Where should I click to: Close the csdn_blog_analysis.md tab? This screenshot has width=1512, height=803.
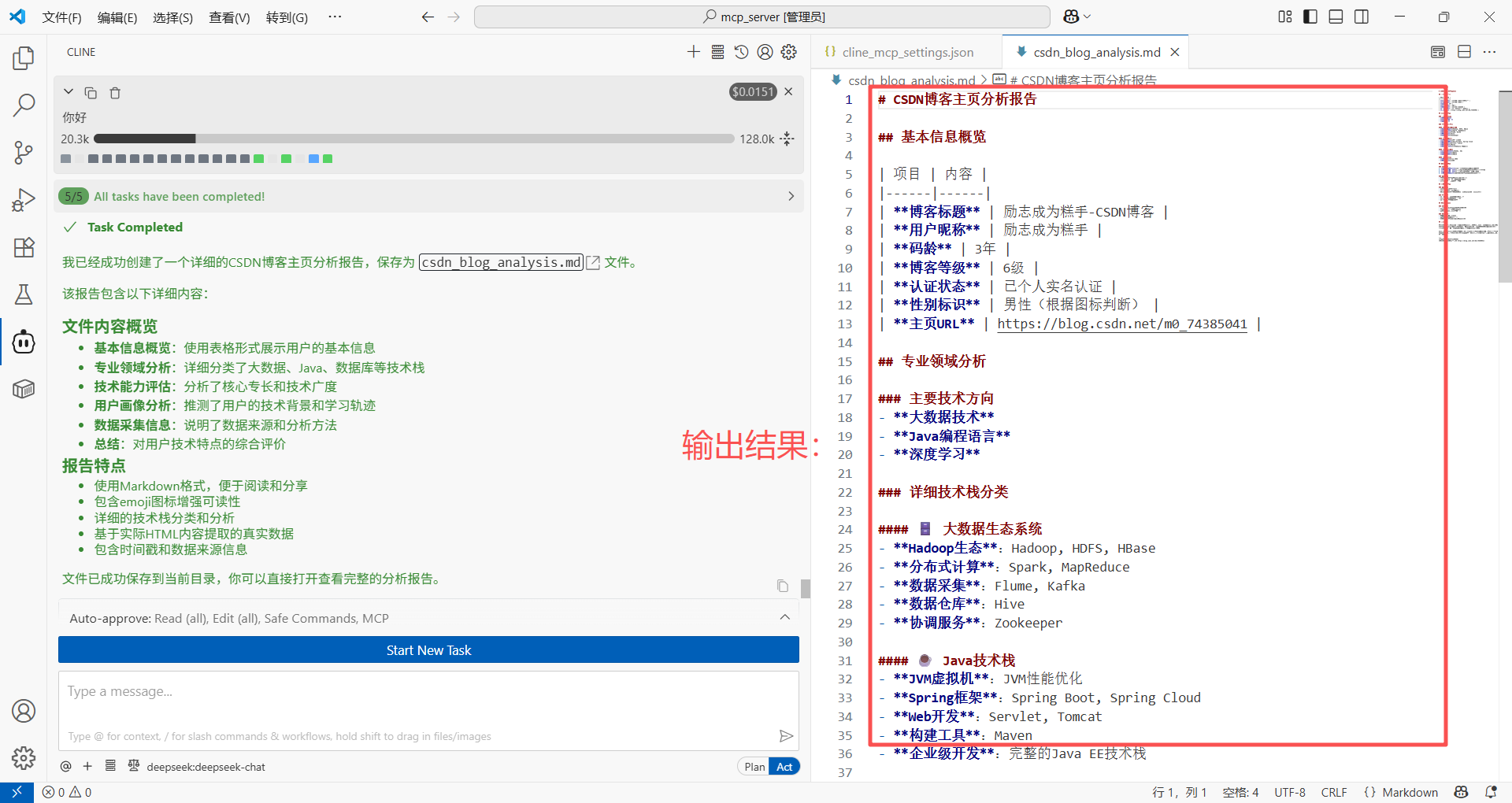click(1175, 52)
